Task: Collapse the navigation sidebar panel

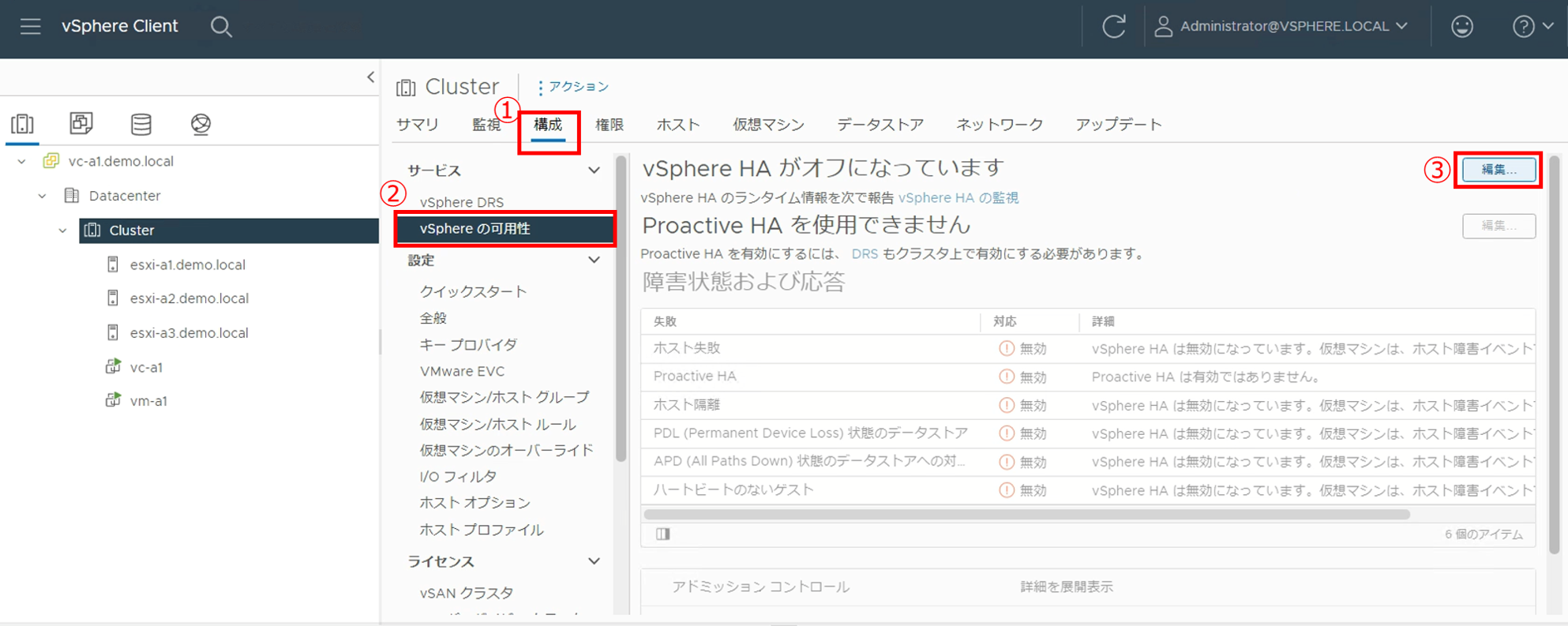Action: click(x=371, y=77)
